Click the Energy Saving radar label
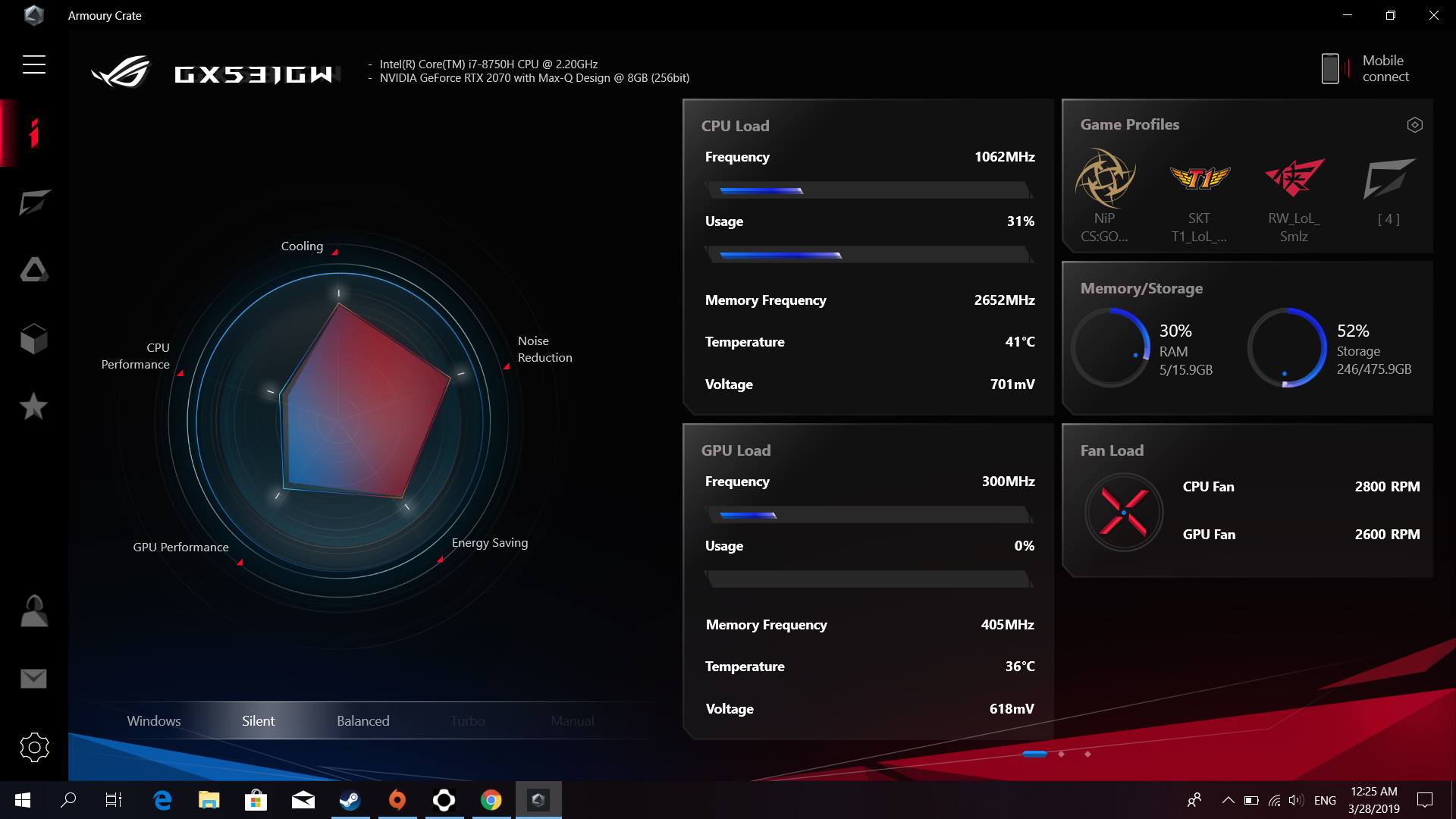This screenshot has height=819, width=1456. coord(490,543)
